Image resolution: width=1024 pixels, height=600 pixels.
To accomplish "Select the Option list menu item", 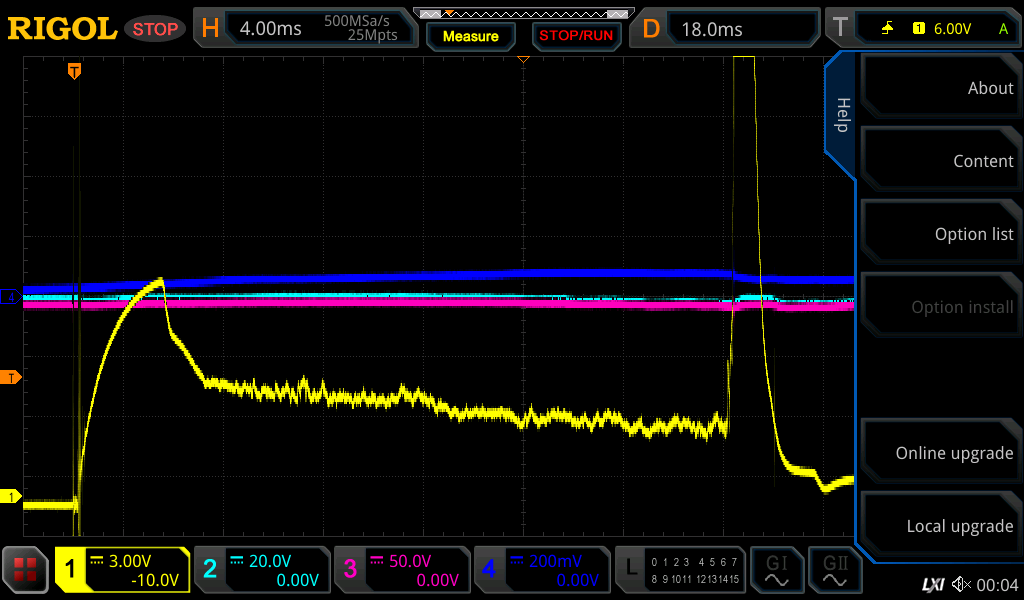I will [941, 234].
